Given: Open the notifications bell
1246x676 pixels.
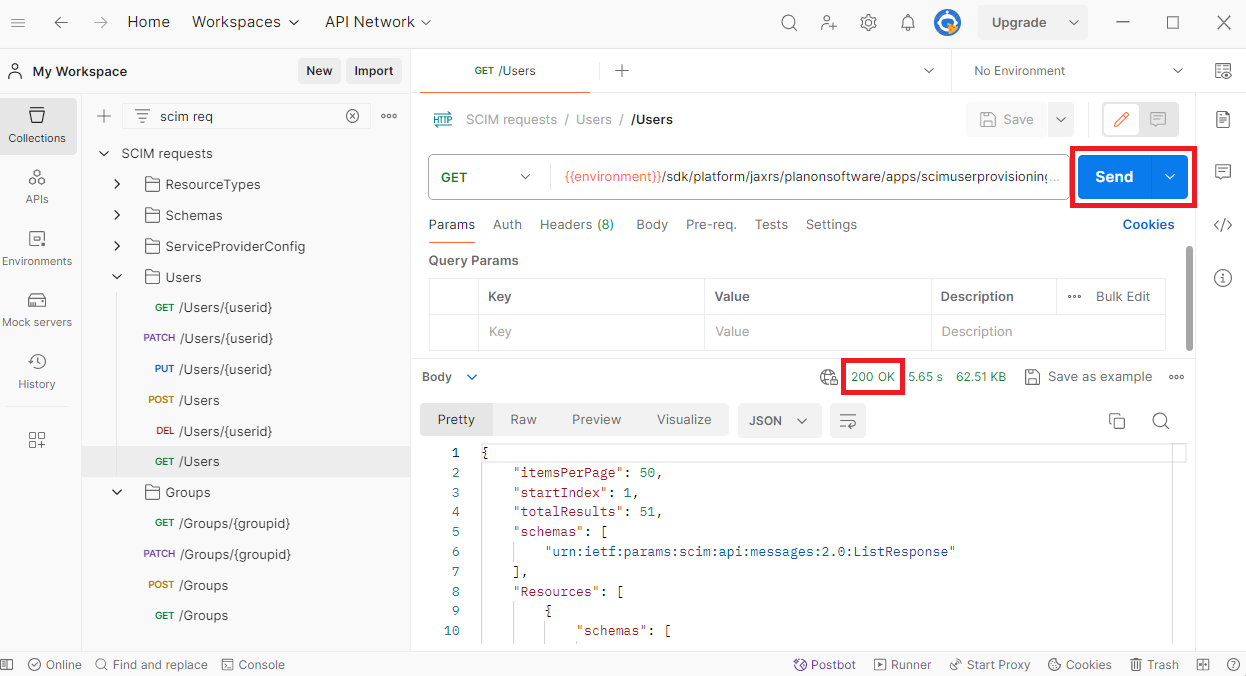Looking at the screenshot, I should coord(908,22).
